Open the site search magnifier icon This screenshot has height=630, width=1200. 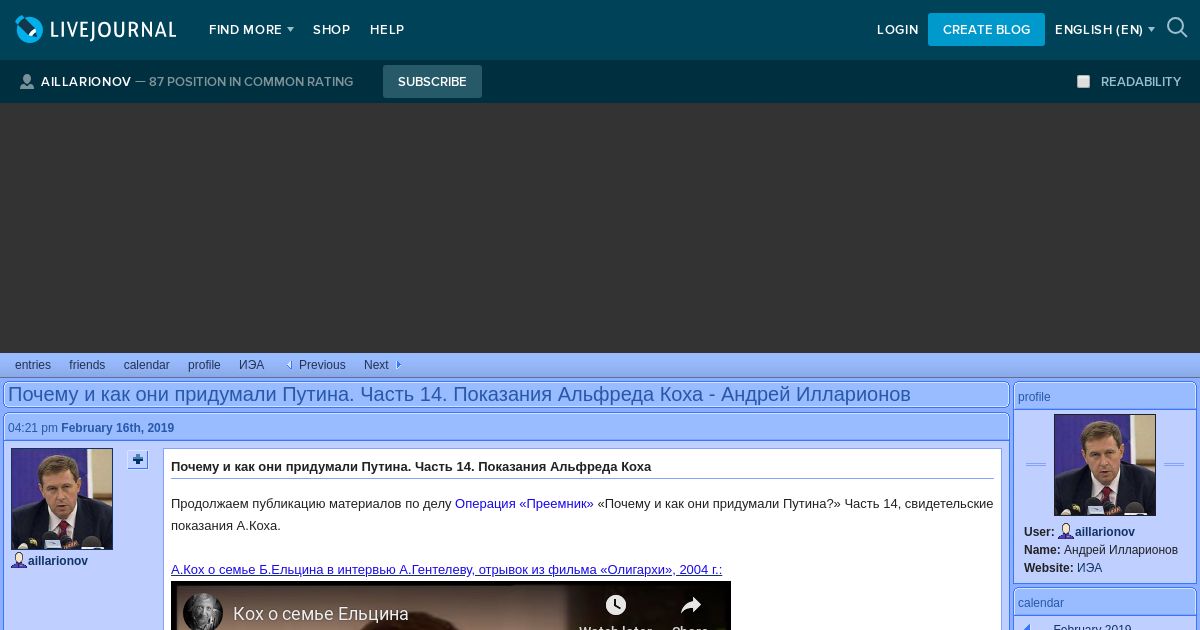pyautogui.click(x=1177, y=29)
